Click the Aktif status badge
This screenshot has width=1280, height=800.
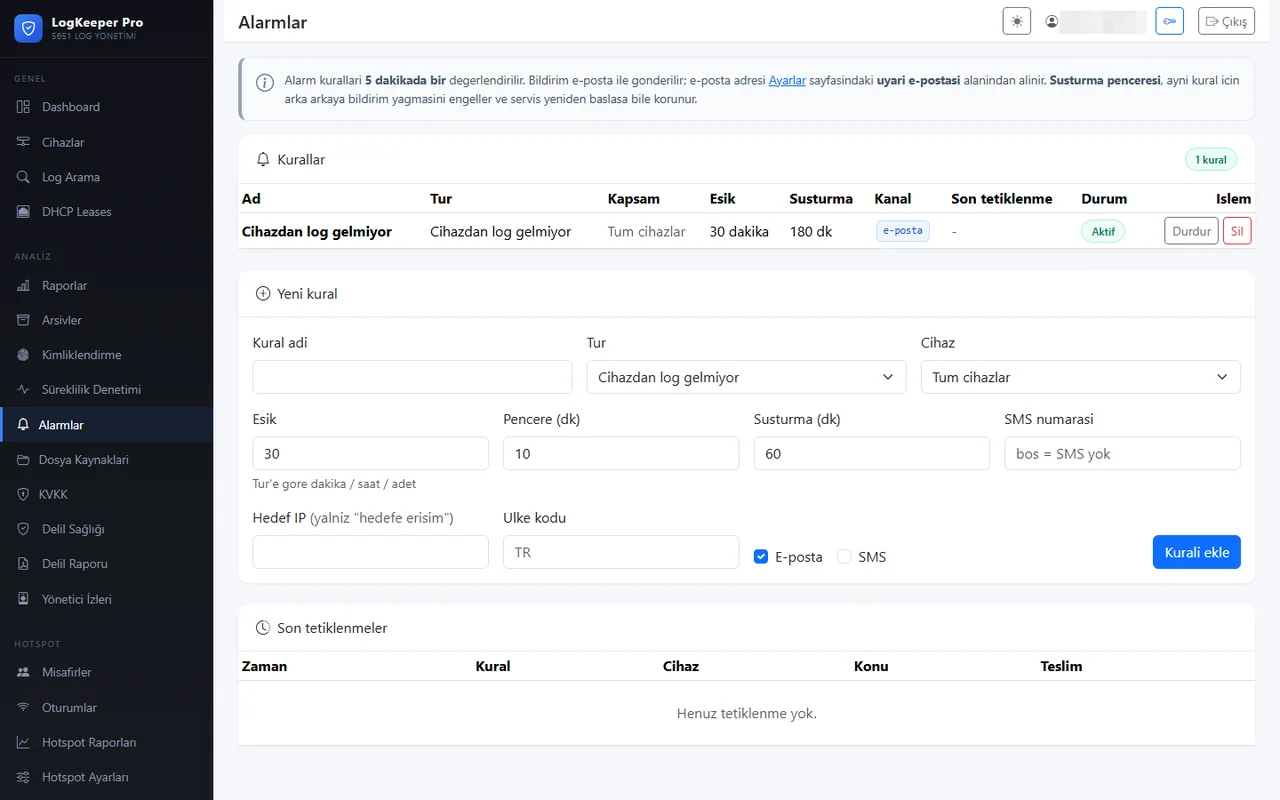coord(1103,231)
